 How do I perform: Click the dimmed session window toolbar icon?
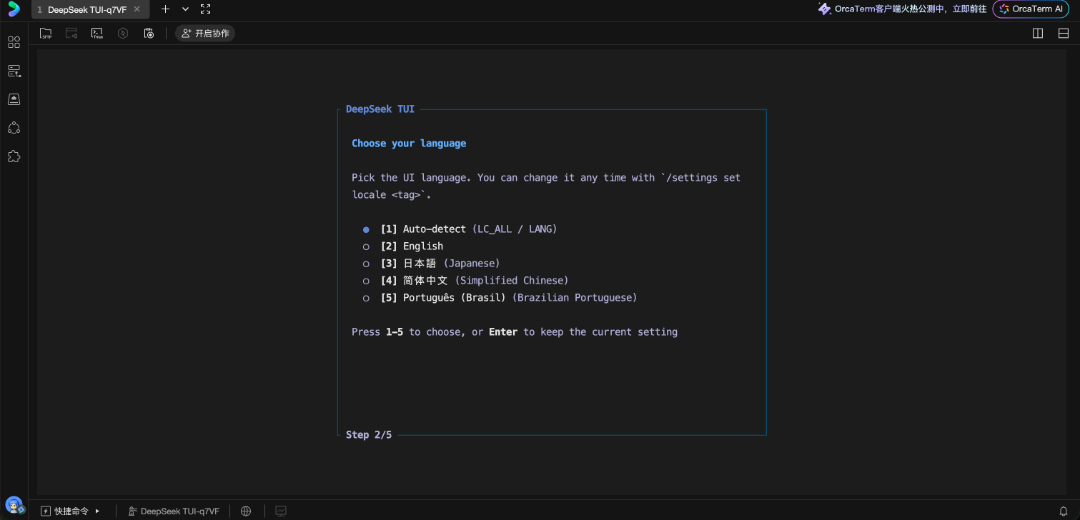71,33
